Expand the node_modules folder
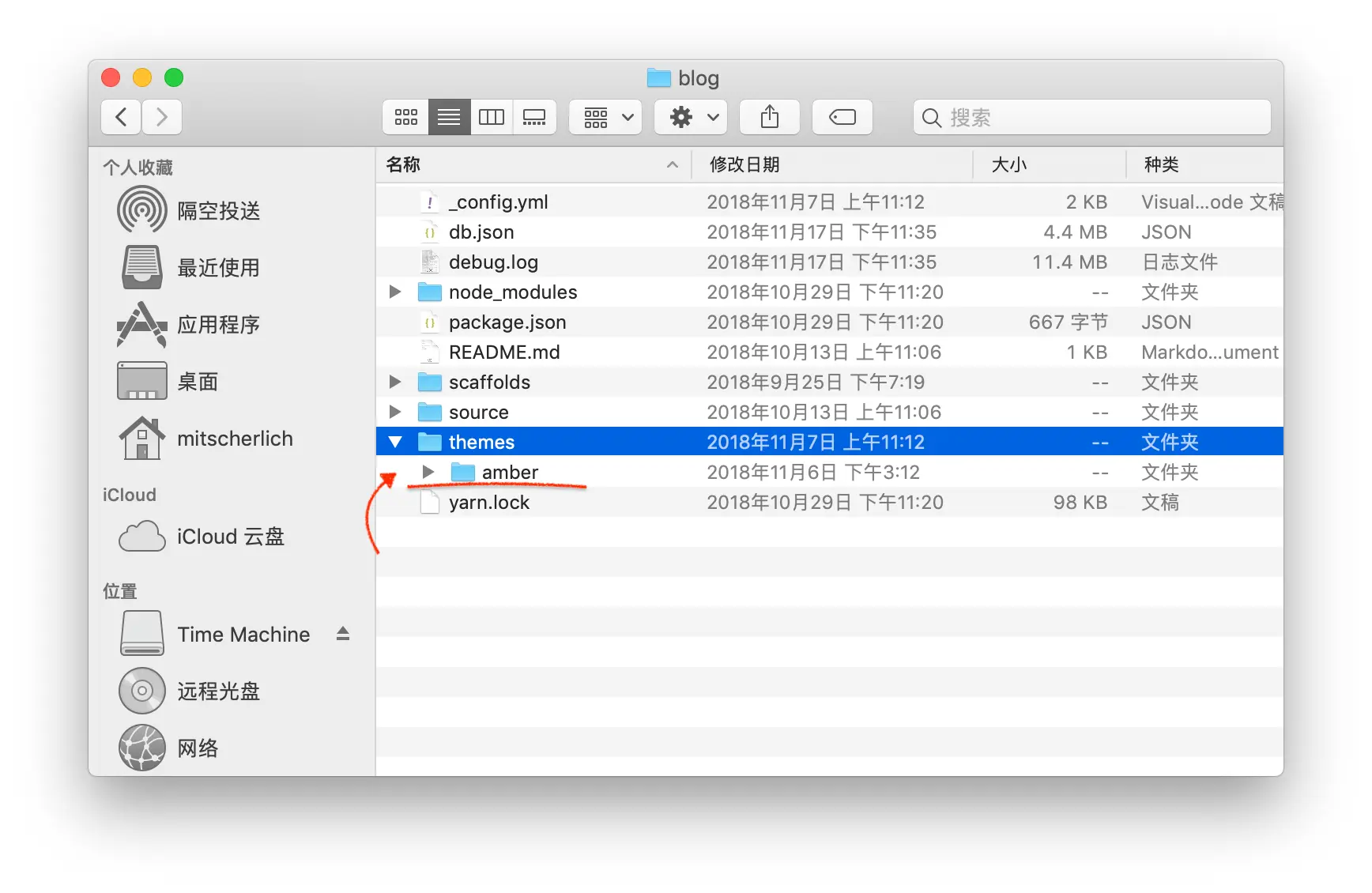The width and height of the screenshot is (1372, 893). coord(395,292)
